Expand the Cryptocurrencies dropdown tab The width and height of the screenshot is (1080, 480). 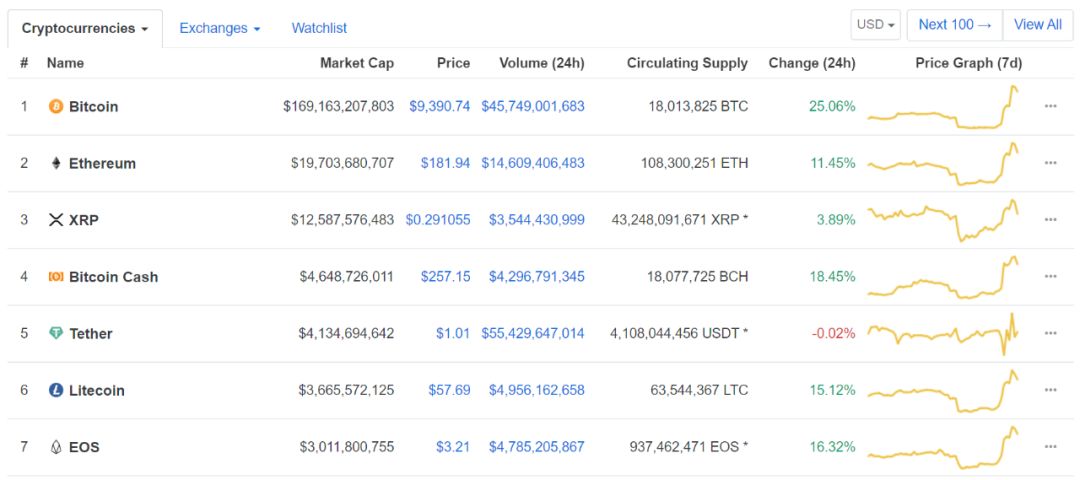pos(85,28)
